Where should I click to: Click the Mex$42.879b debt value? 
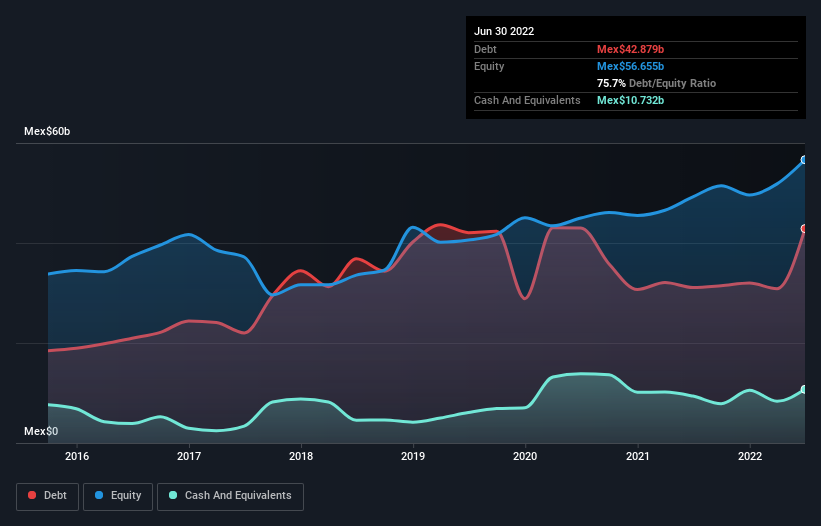(630, 49)
